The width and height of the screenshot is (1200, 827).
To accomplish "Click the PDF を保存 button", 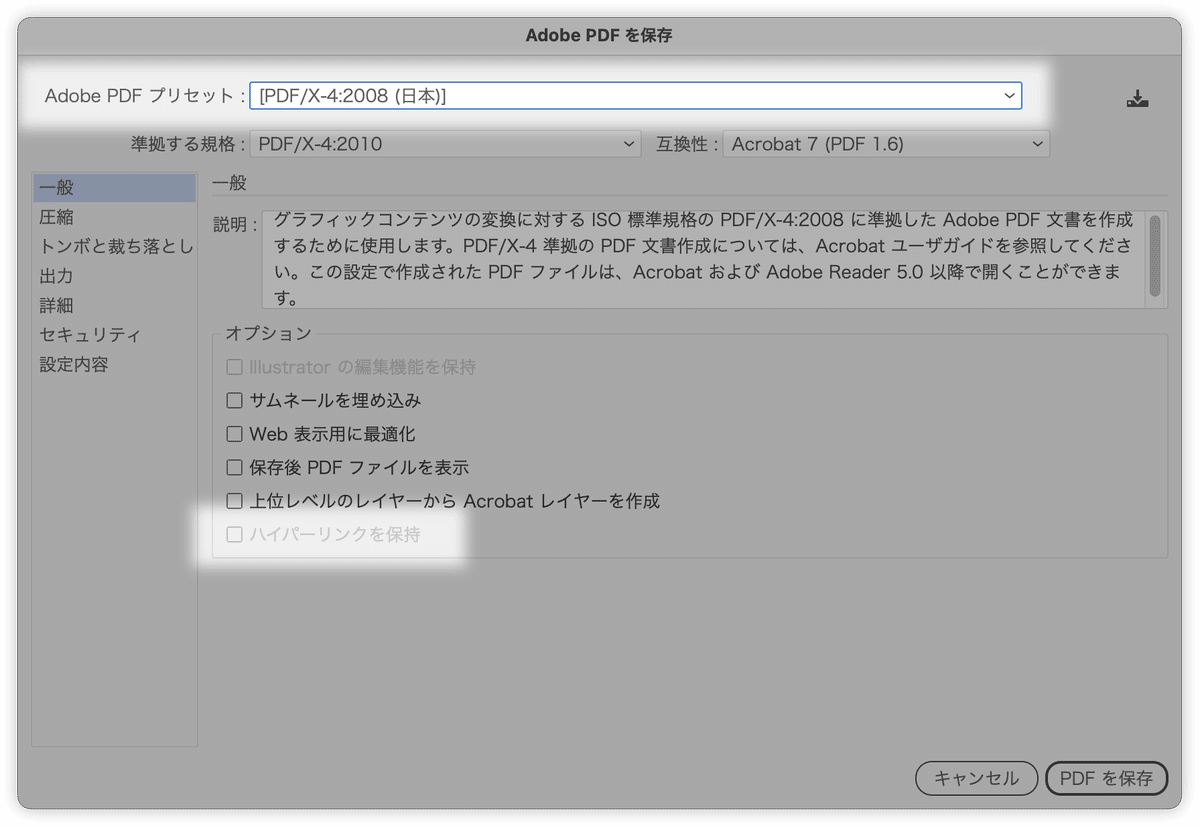I will pos(1106,778).
